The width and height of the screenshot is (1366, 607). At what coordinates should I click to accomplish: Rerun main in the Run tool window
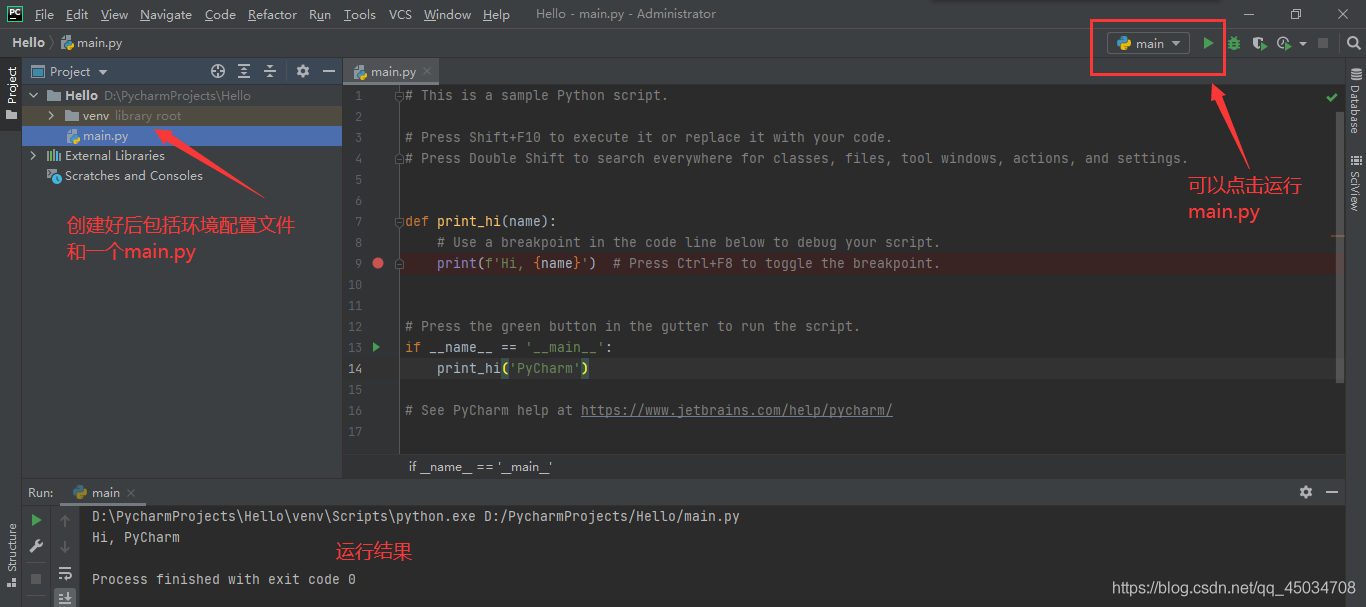coord(36,520)
